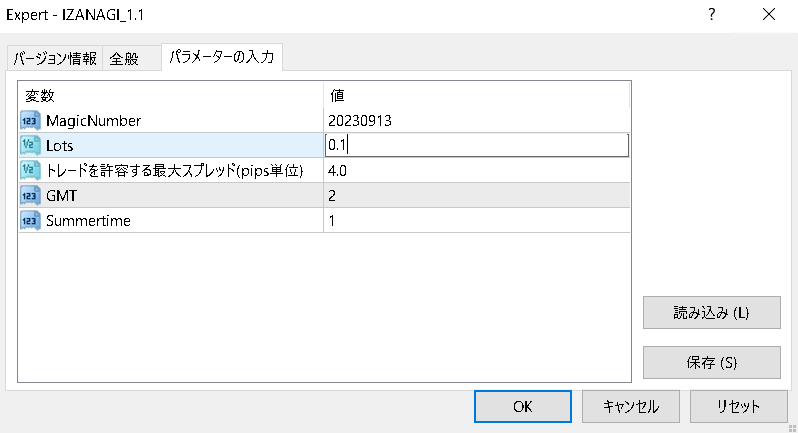The height and width of the screenshot is (433, 798).
Task: Click the Summertime integer type icon
Action: click(x=29, y=220)
